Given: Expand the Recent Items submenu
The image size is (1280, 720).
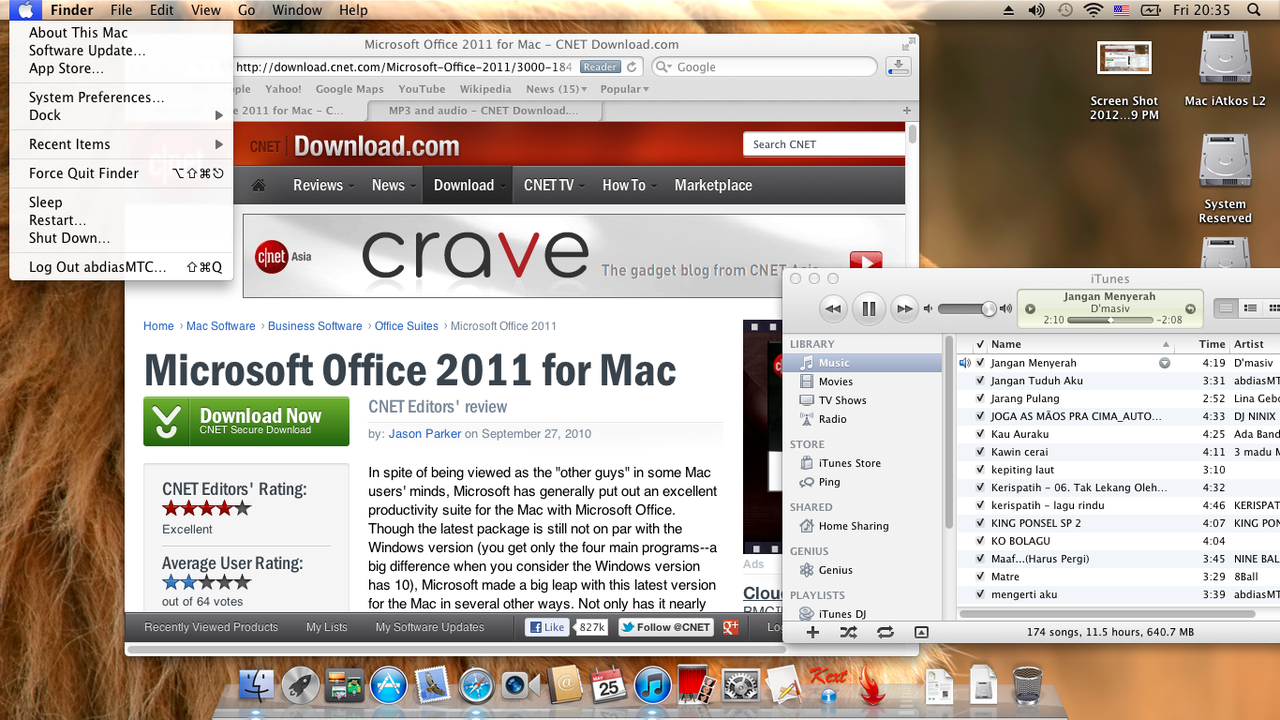Looking at the screenshot, I should [x=121, y=145].
